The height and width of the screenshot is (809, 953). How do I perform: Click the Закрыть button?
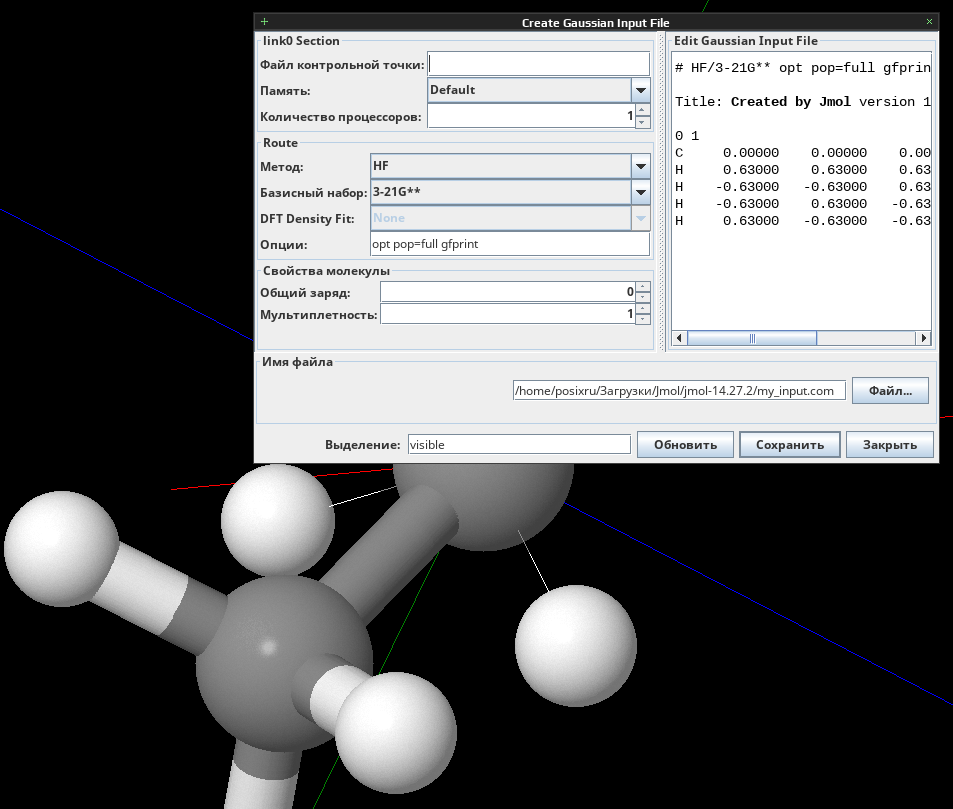pyautogui.click(x=890, y=444)
